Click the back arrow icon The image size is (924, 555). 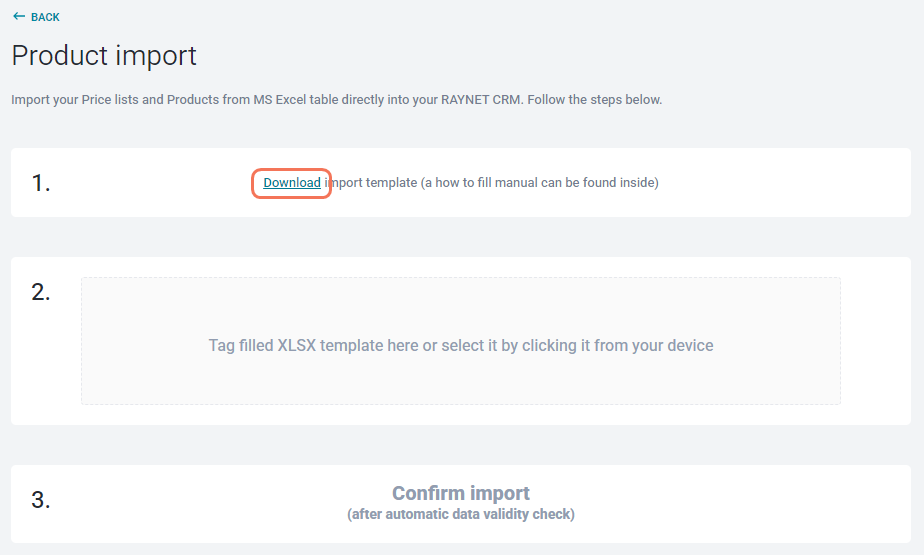pyautogui.click(x=18, y=17)
